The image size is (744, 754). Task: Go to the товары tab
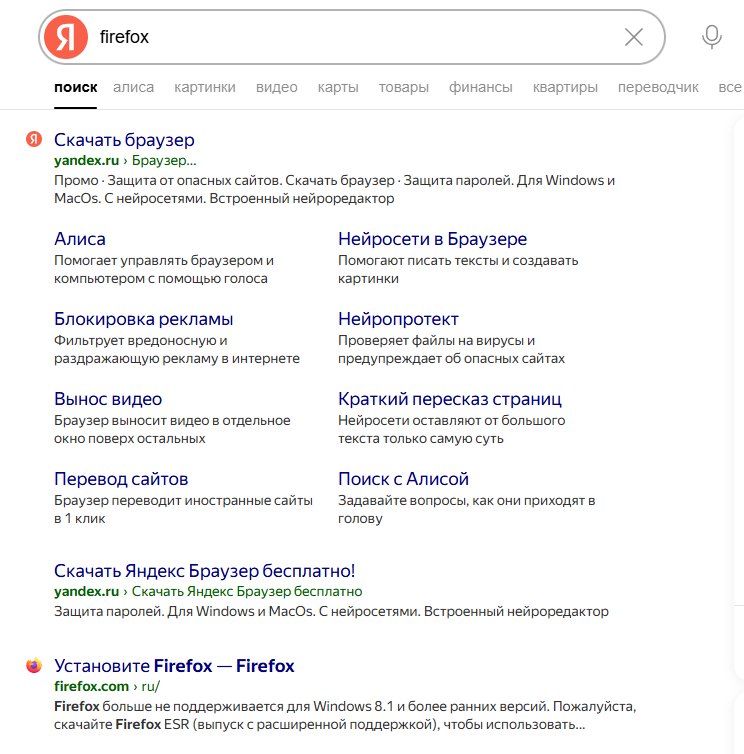pos(404,87)
